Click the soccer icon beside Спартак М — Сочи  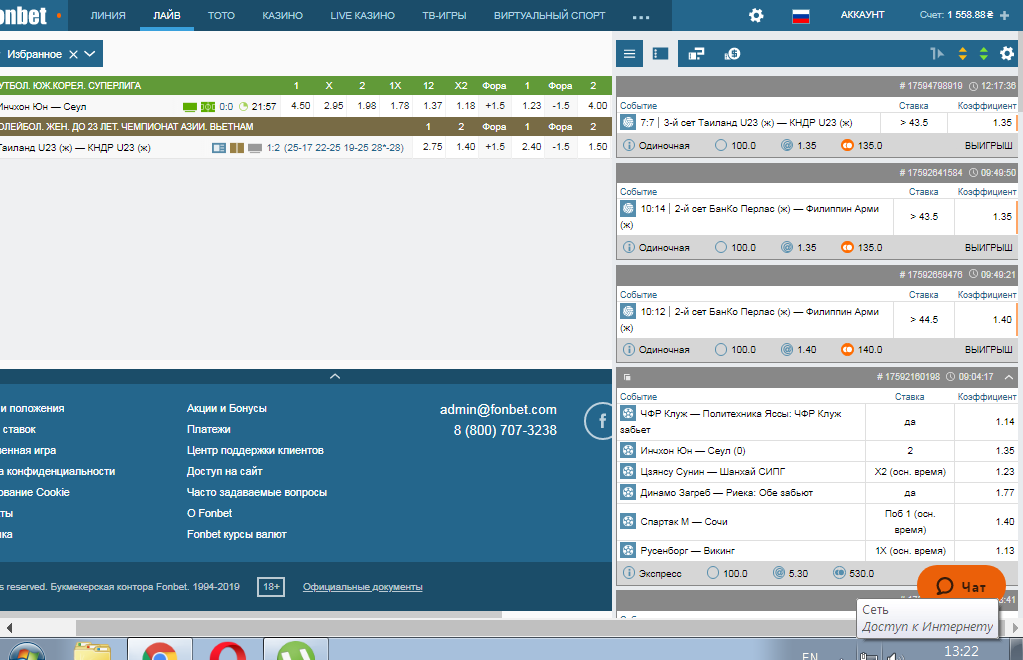pos(628,521)
